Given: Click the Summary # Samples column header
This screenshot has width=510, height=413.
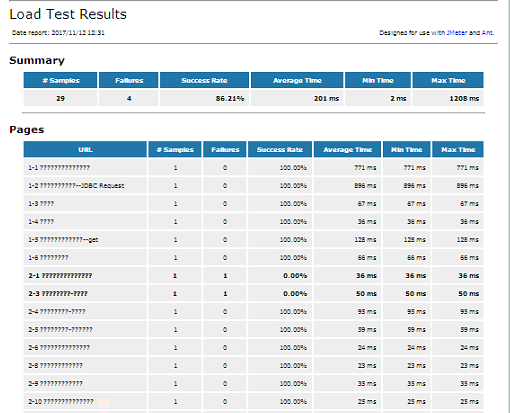Looking at the screenshot, I should coord(60,80).
